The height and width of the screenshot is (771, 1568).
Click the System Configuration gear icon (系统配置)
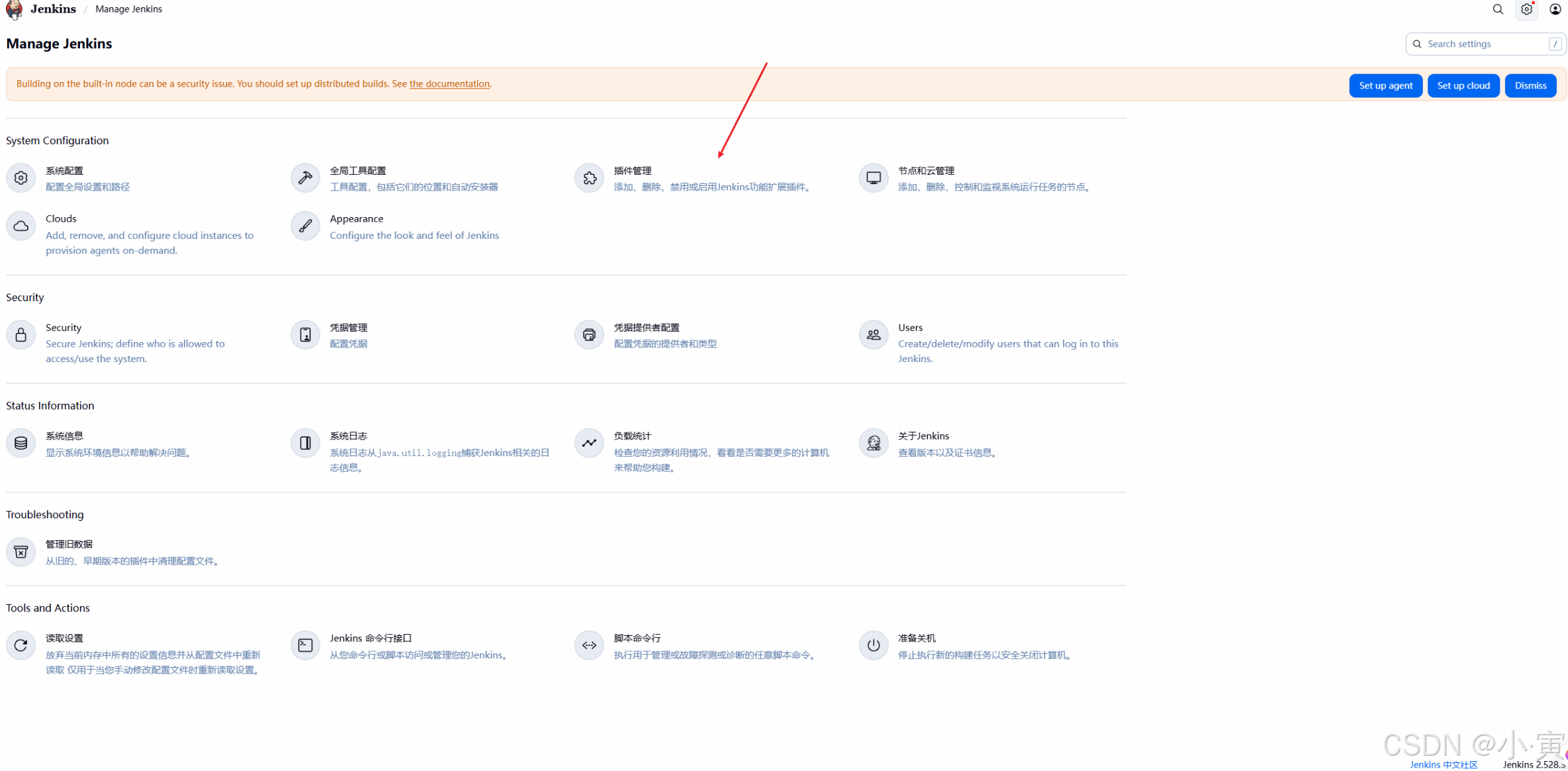pyautogui.click(x=21, y=178)
